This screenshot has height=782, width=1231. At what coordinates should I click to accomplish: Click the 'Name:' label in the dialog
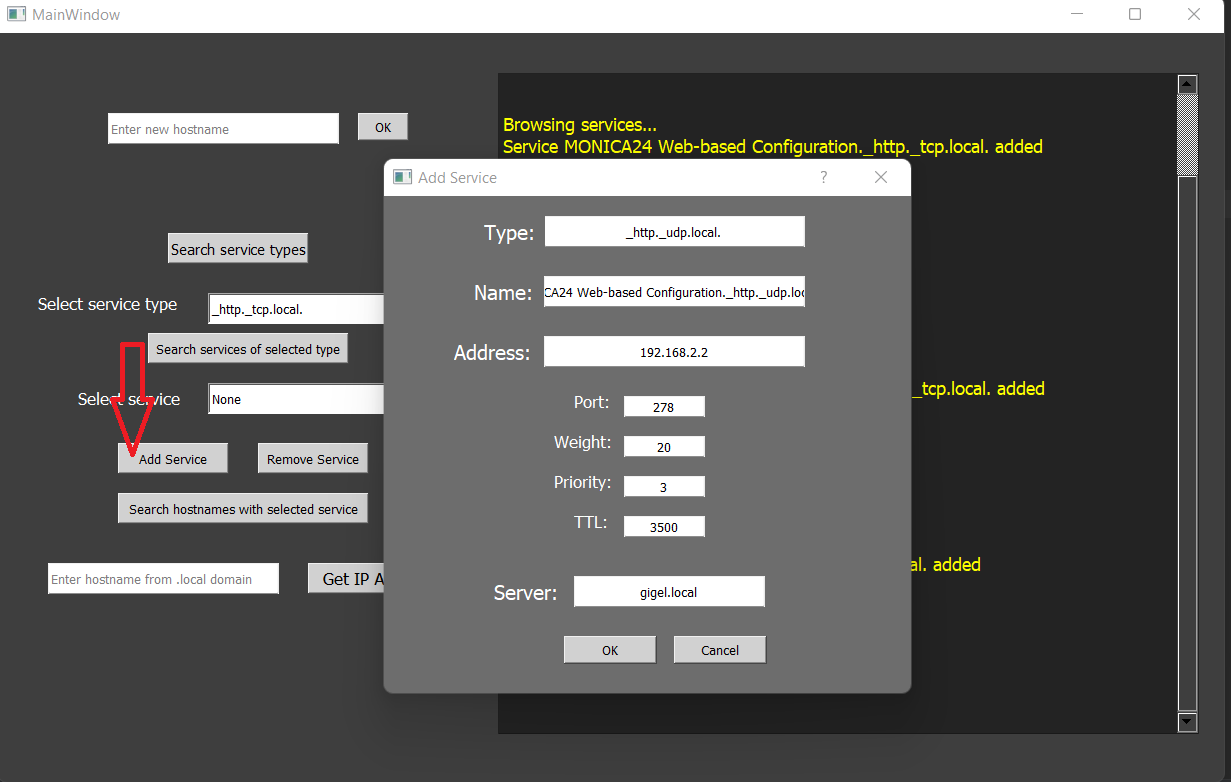pos(503,293)
